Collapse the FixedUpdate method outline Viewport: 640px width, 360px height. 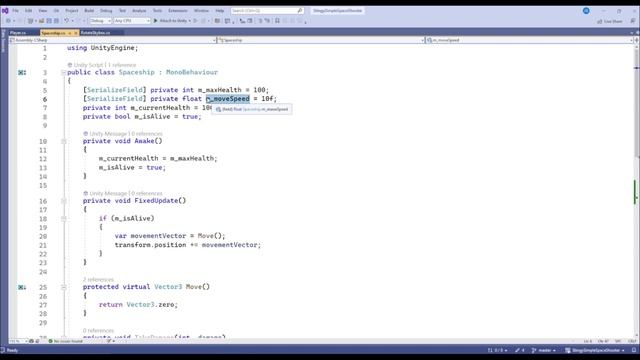tap(64, 201)
